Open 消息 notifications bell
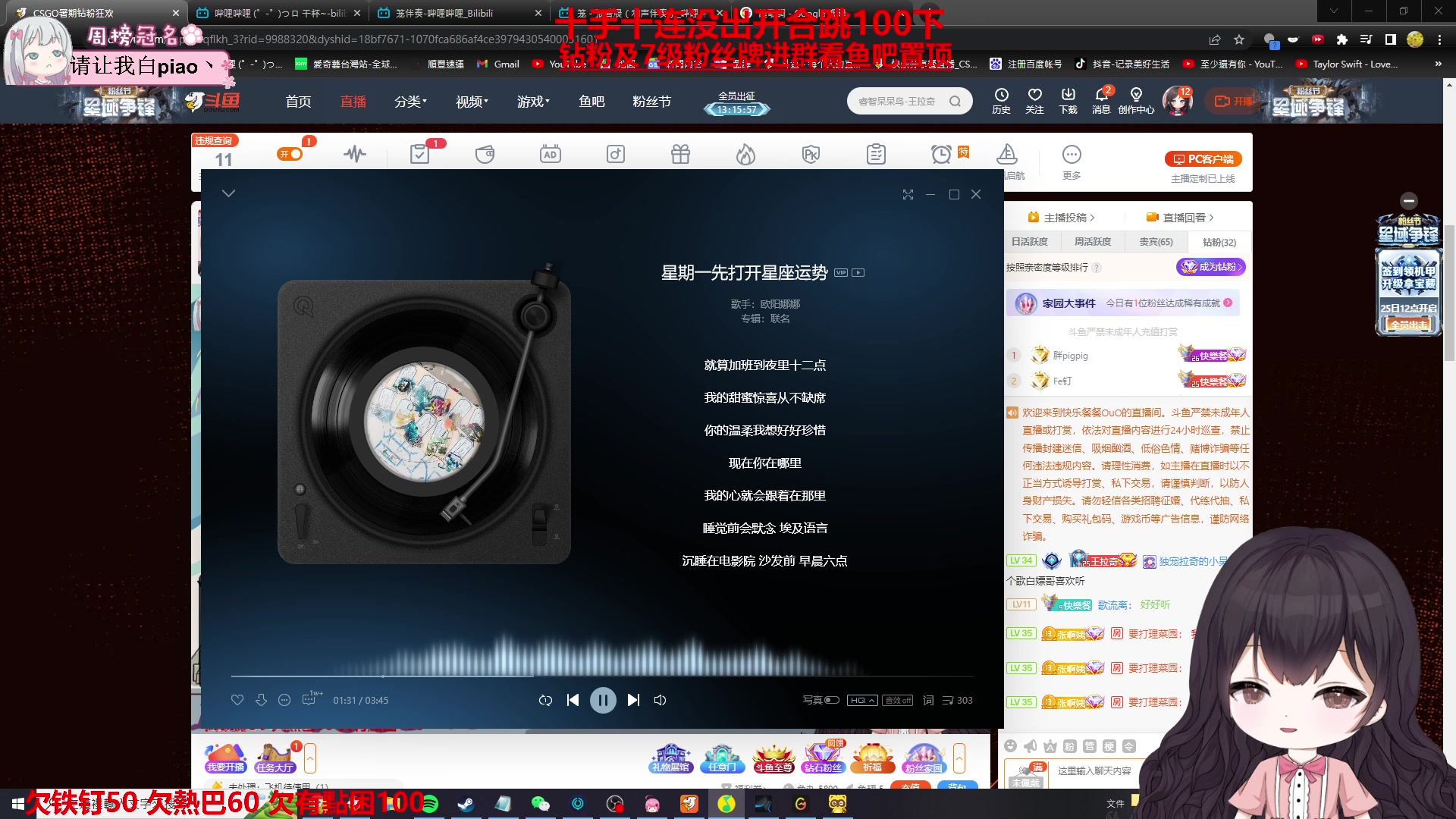The image size is (1456, 819). point(1101,101)
